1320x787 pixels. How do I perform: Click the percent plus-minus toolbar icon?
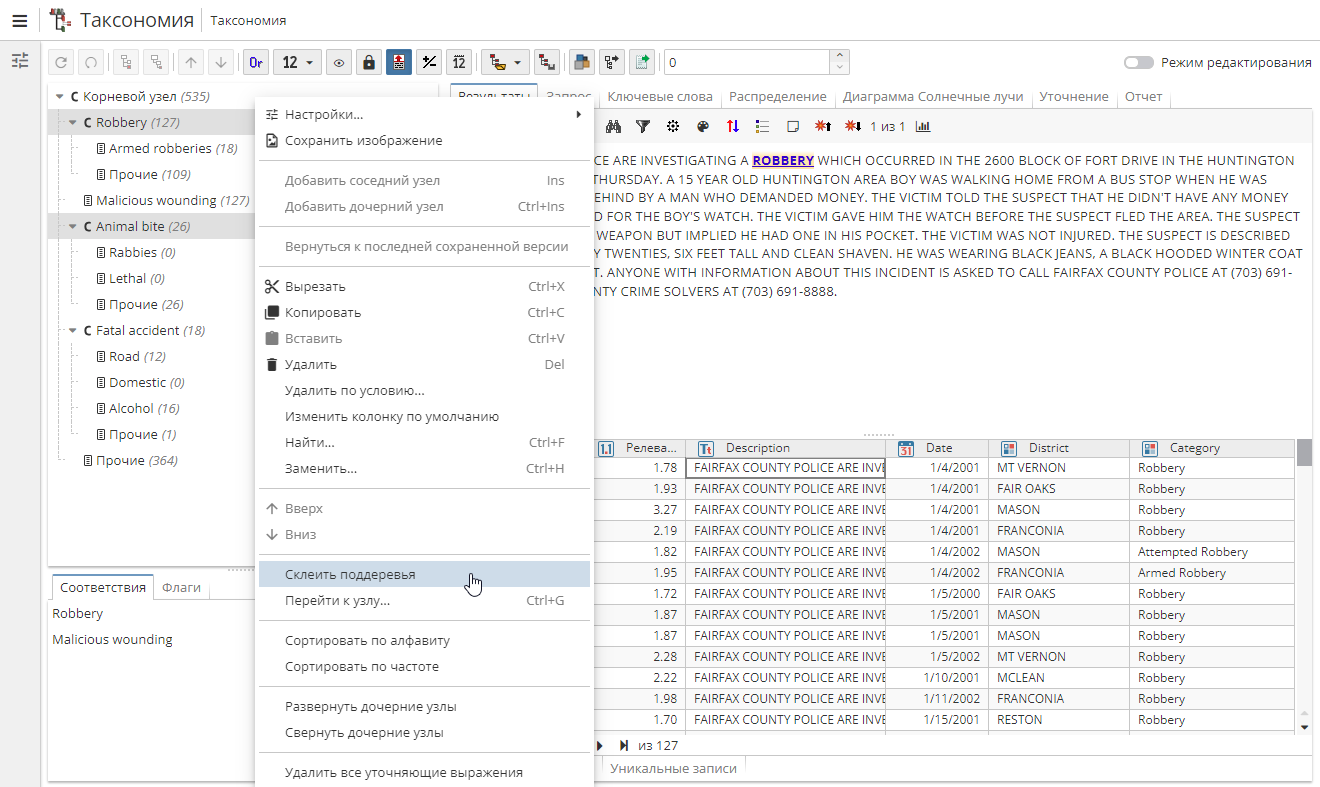[429, 62]
